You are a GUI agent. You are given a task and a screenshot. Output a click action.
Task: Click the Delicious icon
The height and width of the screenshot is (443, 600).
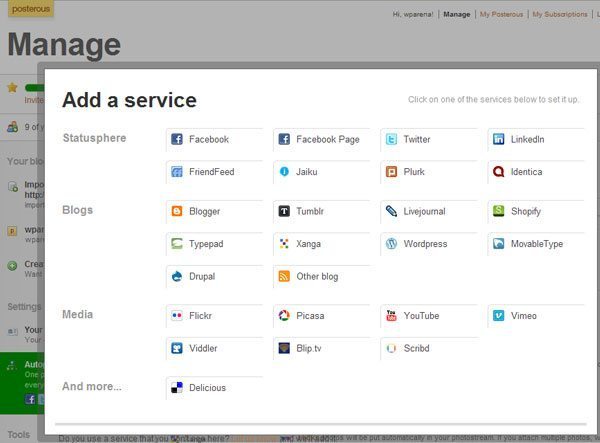click(x=177, y=387)
